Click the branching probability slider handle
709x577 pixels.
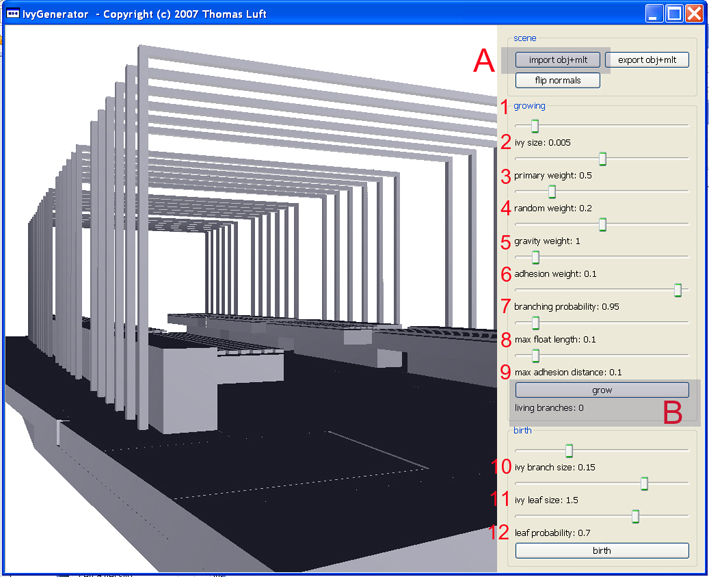pyautogui.click(x=678, y=290)
